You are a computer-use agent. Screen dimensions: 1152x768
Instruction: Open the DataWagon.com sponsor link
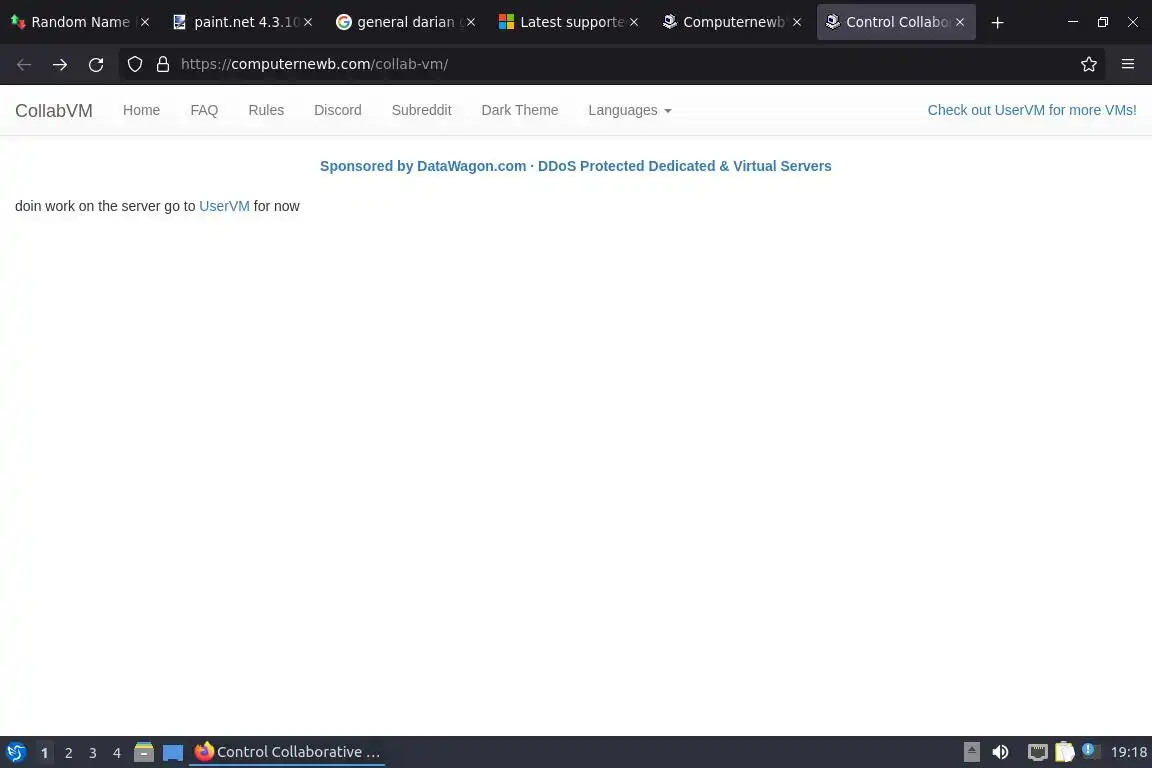pos(575,166)
